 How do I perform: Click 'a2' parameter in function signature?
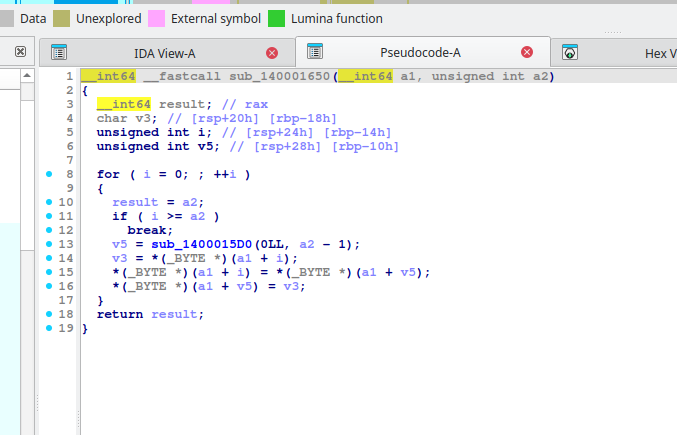tap(541, 76)
